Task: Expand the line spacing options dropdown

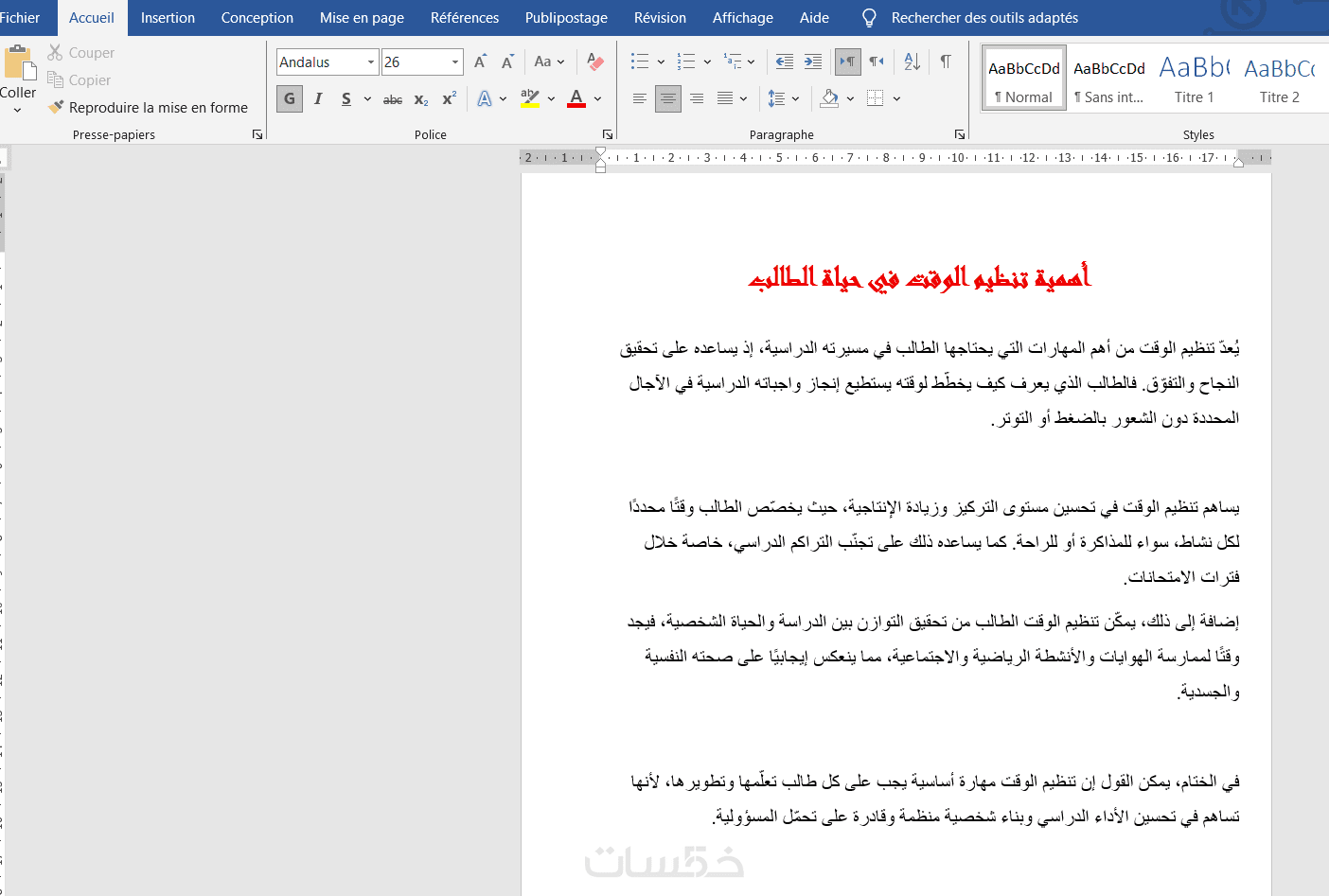Action: (x=795, y=98)
